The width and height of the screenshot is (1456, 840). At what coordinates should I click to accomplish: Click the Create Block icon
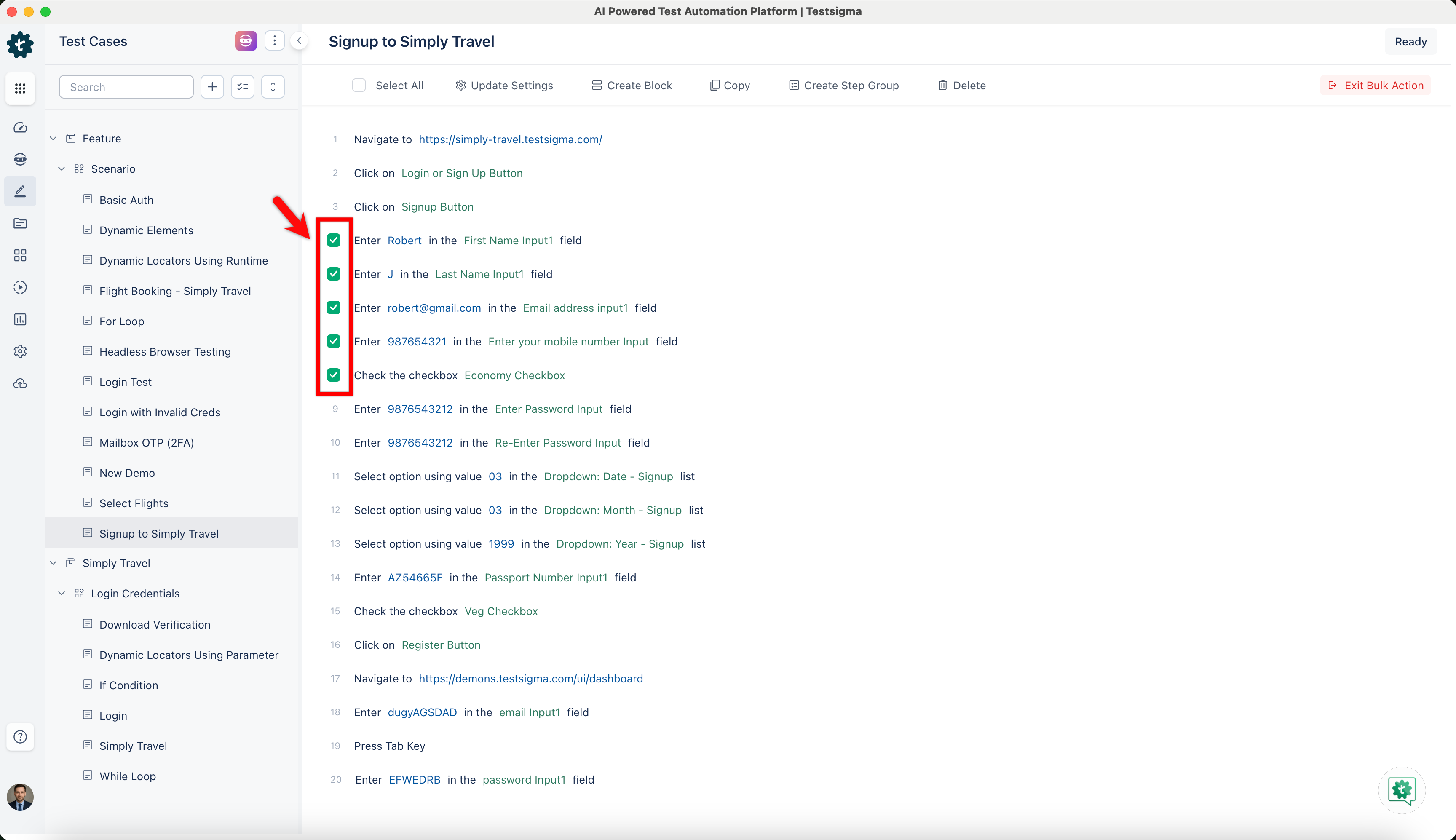pyautogui.click(x=597, y=86)
